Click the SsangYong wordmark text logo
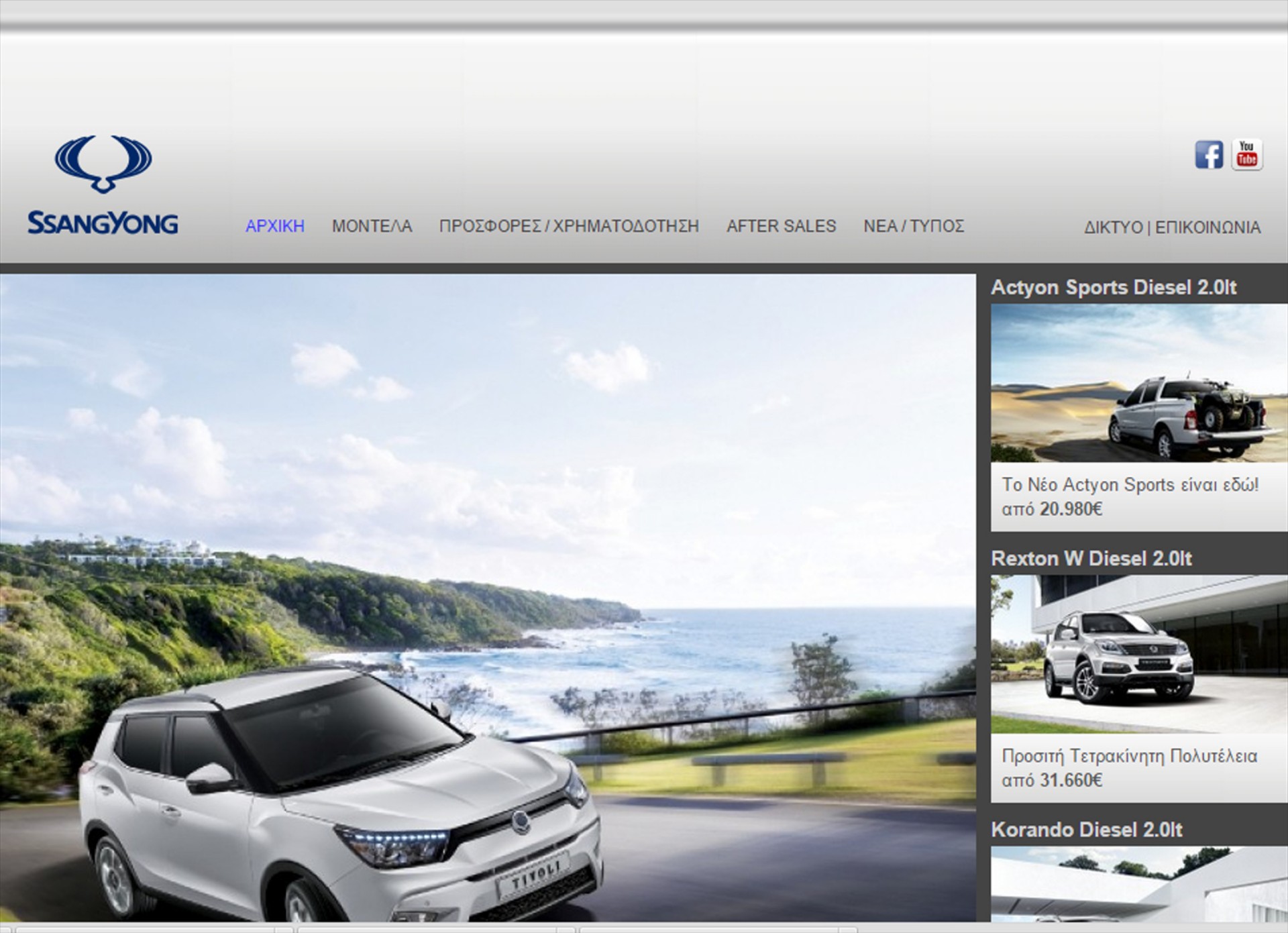1288x933 pixels. (x=103, y=223)
